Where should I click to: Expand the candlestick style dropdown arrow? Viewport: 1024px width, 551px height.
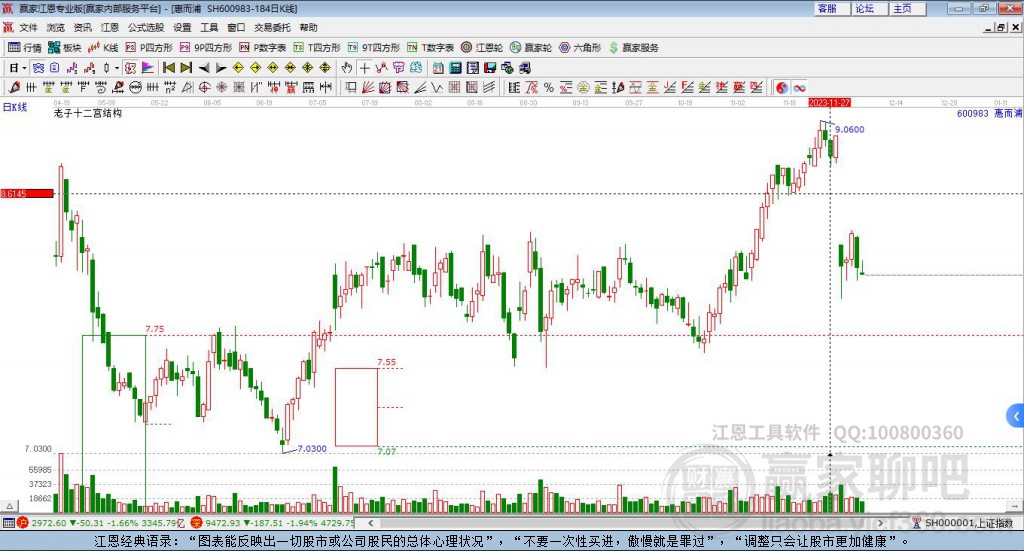point(117,68)
